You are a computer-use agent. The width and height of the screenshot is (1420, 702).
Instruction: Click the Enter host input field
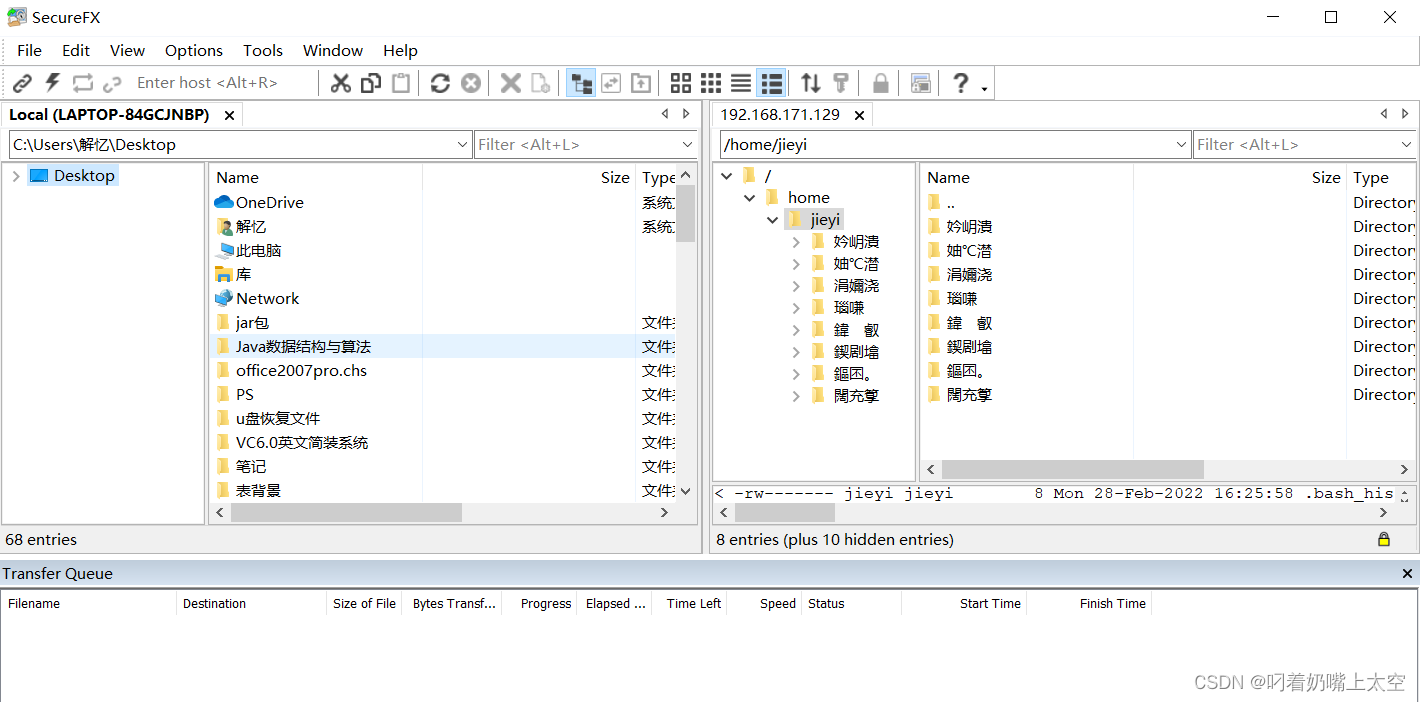pos(222,83)
